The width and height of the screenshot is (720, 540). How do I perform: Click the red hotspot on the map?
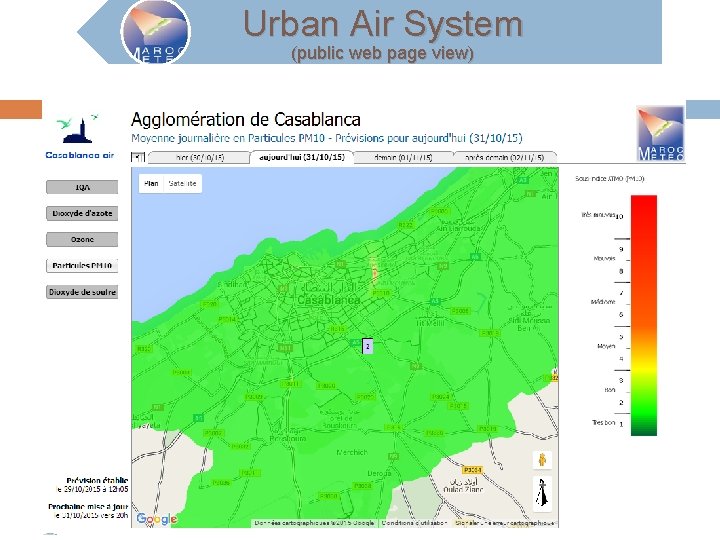[374, 273]
